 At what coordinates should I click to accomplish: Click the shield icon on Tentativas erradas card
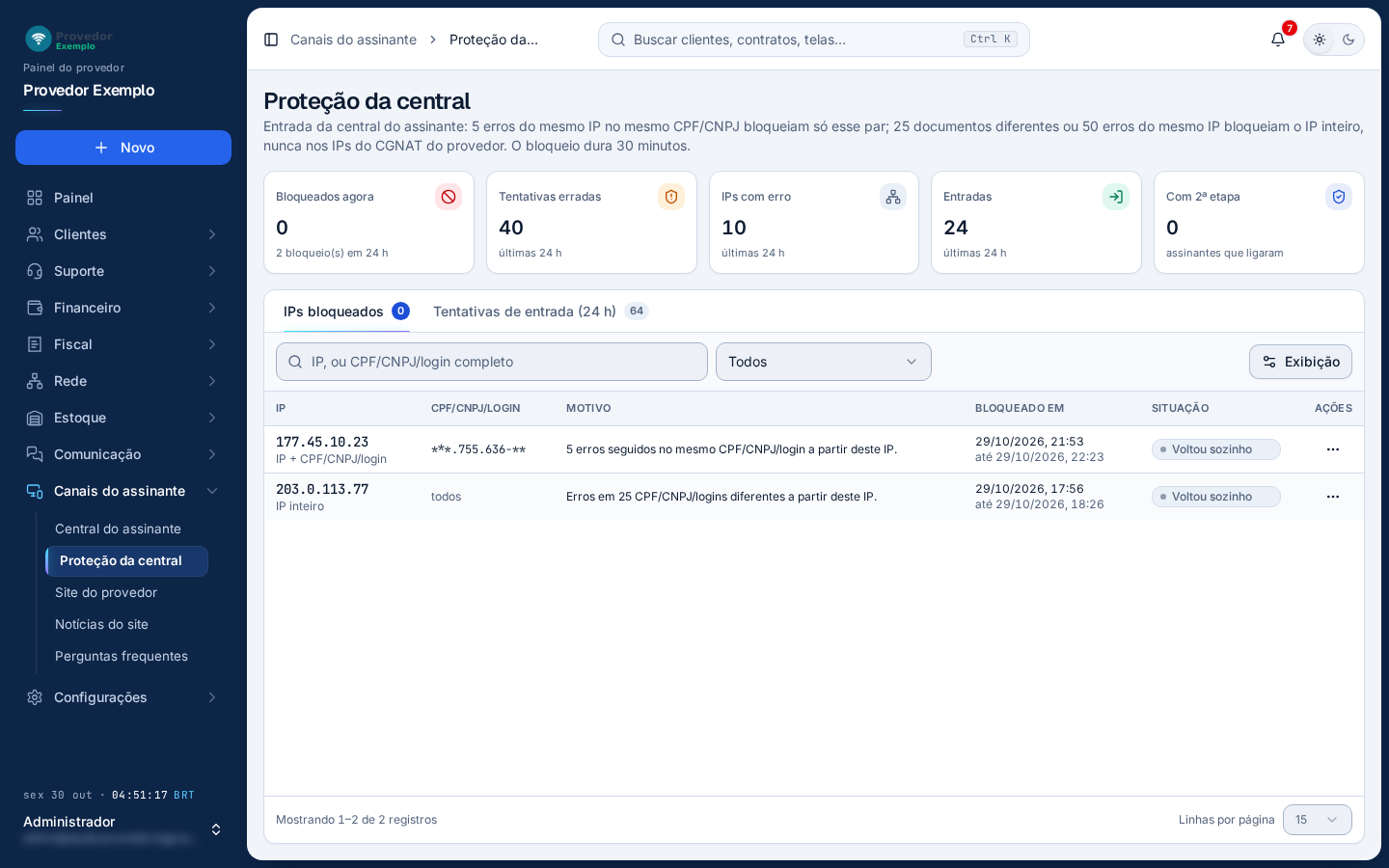click(x=671, y=197)
